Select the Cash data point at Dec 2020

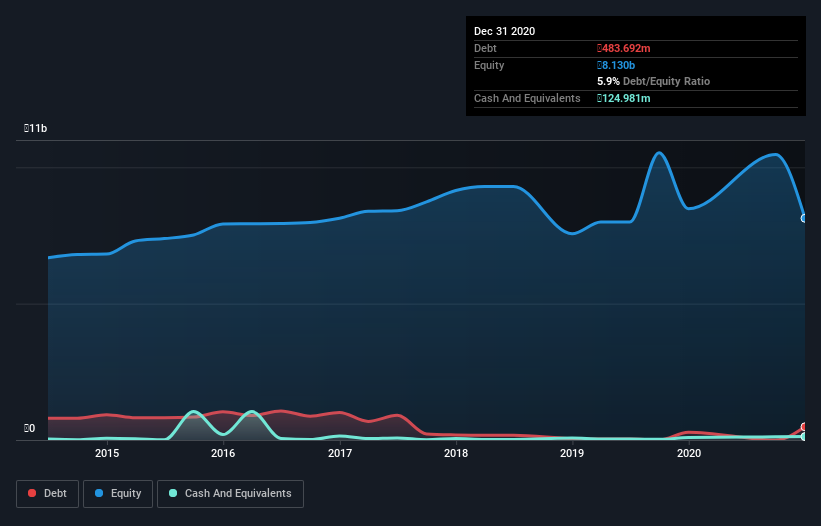click(804, 437)
